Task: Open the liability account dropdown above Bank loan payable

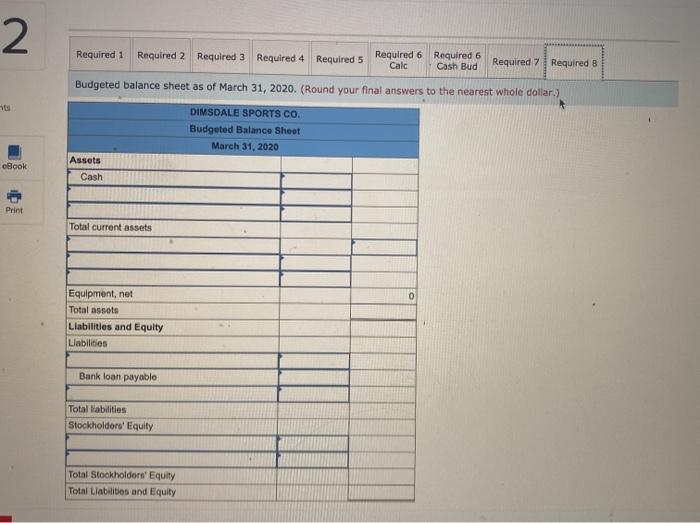Action: pos(172,361)
